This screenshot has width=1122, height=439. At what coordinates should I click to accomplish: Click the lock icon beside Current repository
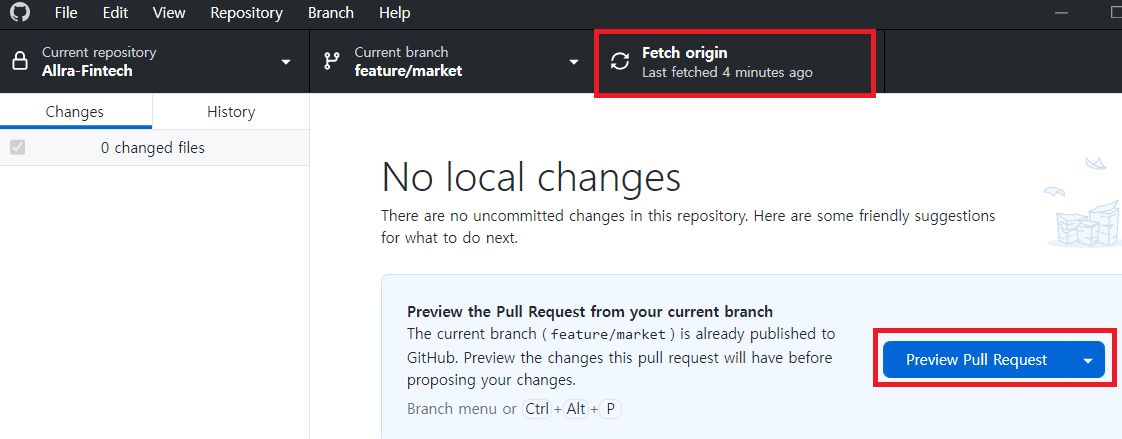20,61
